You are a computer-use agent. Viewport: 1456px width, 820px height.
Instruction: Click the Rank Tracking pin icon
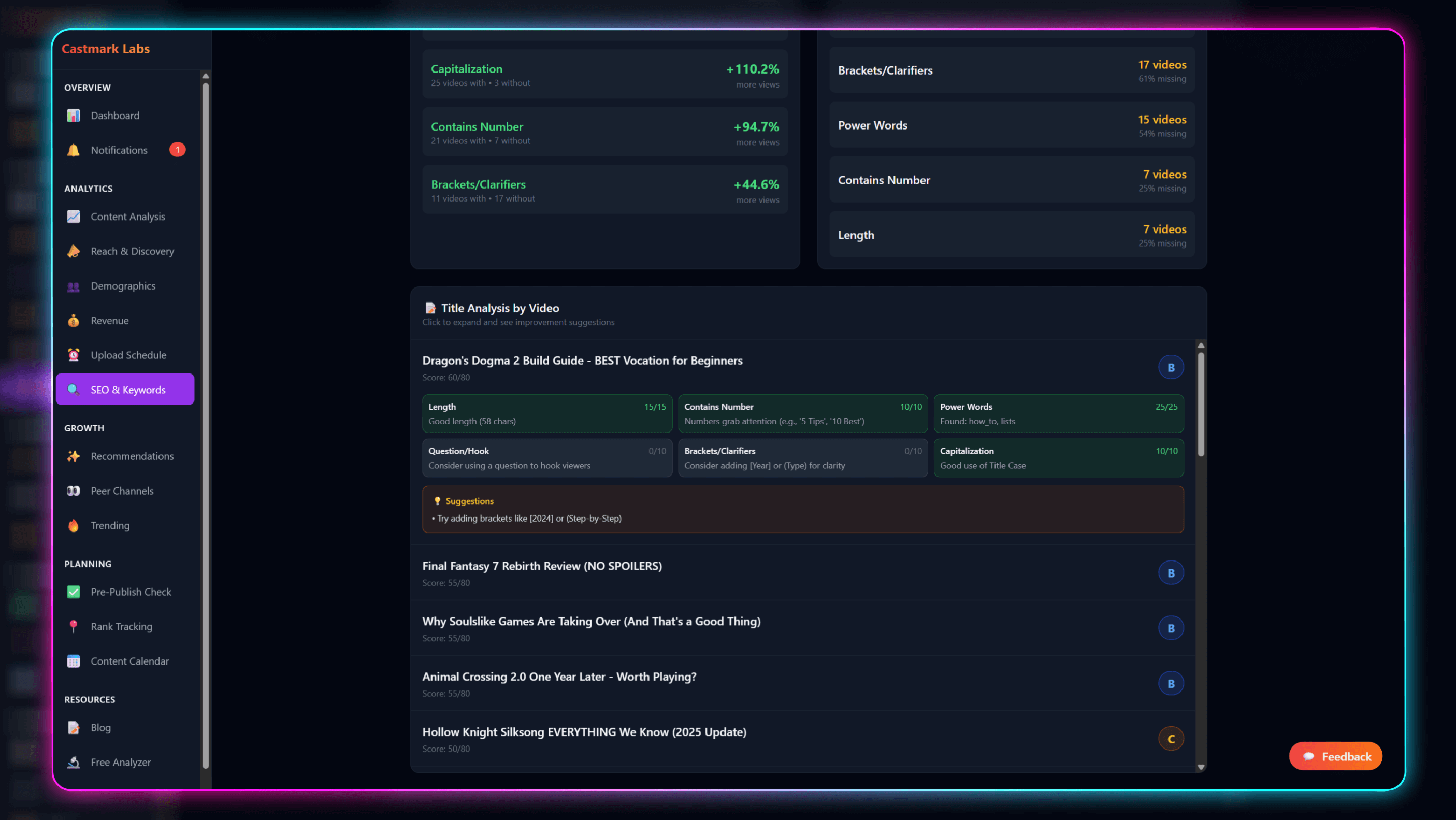(x=74, y=626)
